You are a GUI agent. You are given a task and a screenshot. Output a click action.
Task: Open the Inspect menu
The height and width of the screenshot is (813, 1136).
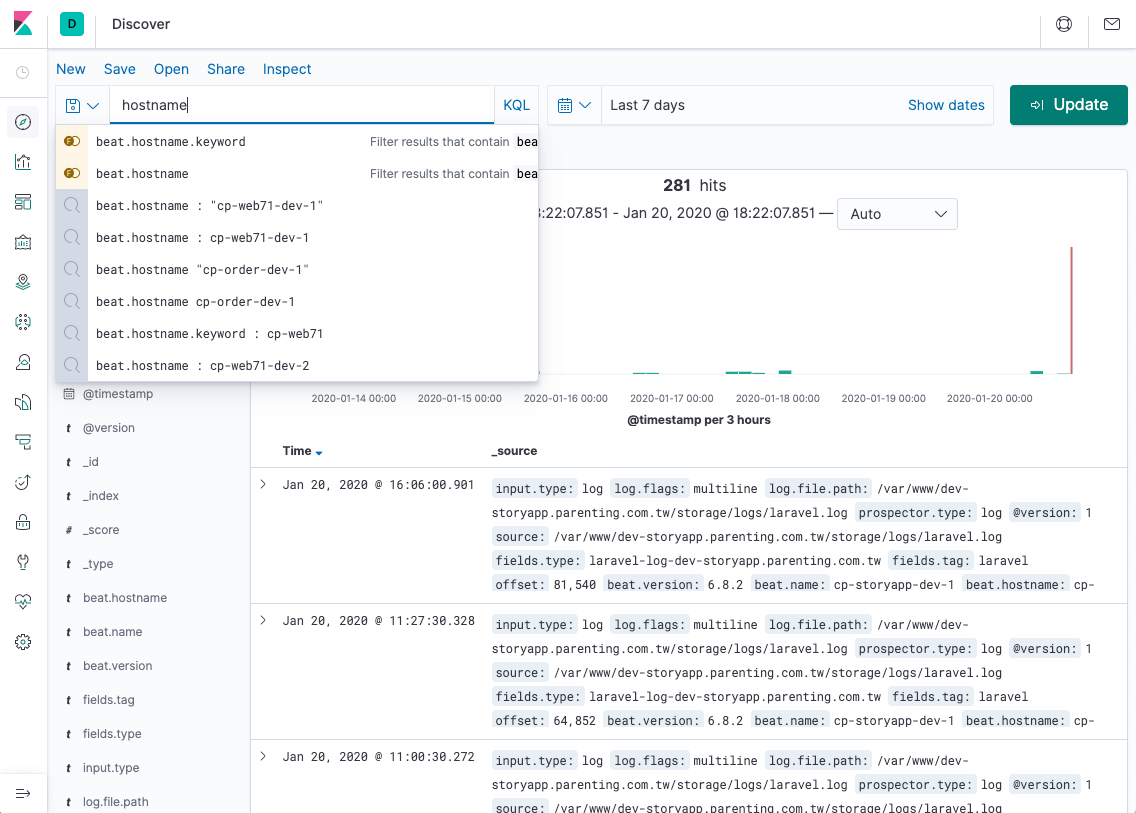click(286, 69)
